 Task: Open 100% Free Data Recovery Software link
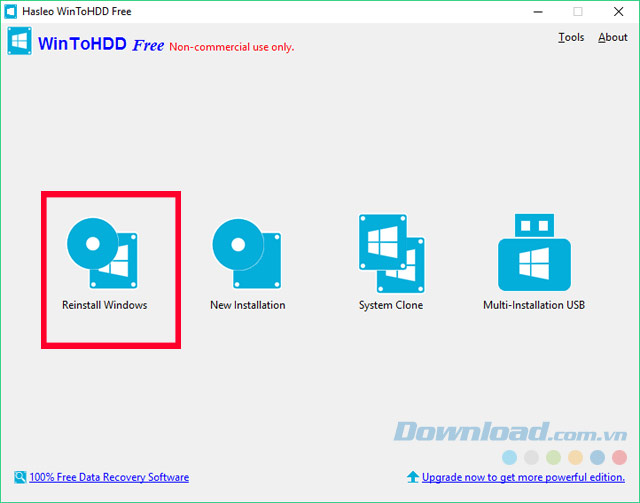tap(109, 477)
